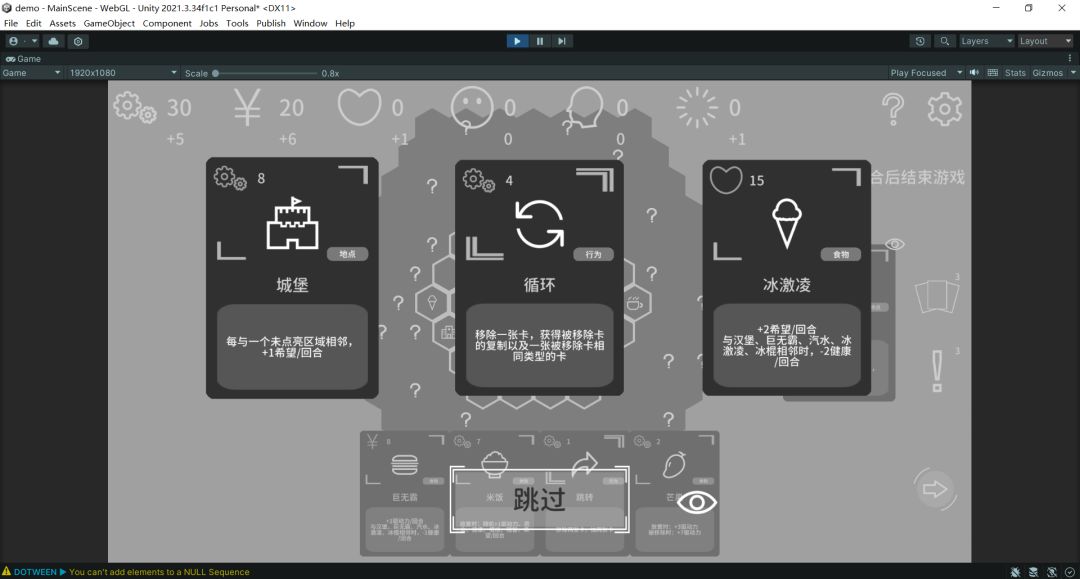Open Unity cloud services icon
The height and width of the screenshot is (579, 1080).
[x=54, y=41]
